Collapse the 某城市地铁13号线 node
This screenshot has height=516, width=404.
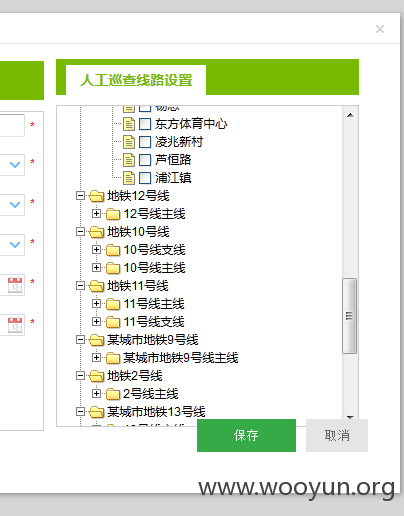80,412
